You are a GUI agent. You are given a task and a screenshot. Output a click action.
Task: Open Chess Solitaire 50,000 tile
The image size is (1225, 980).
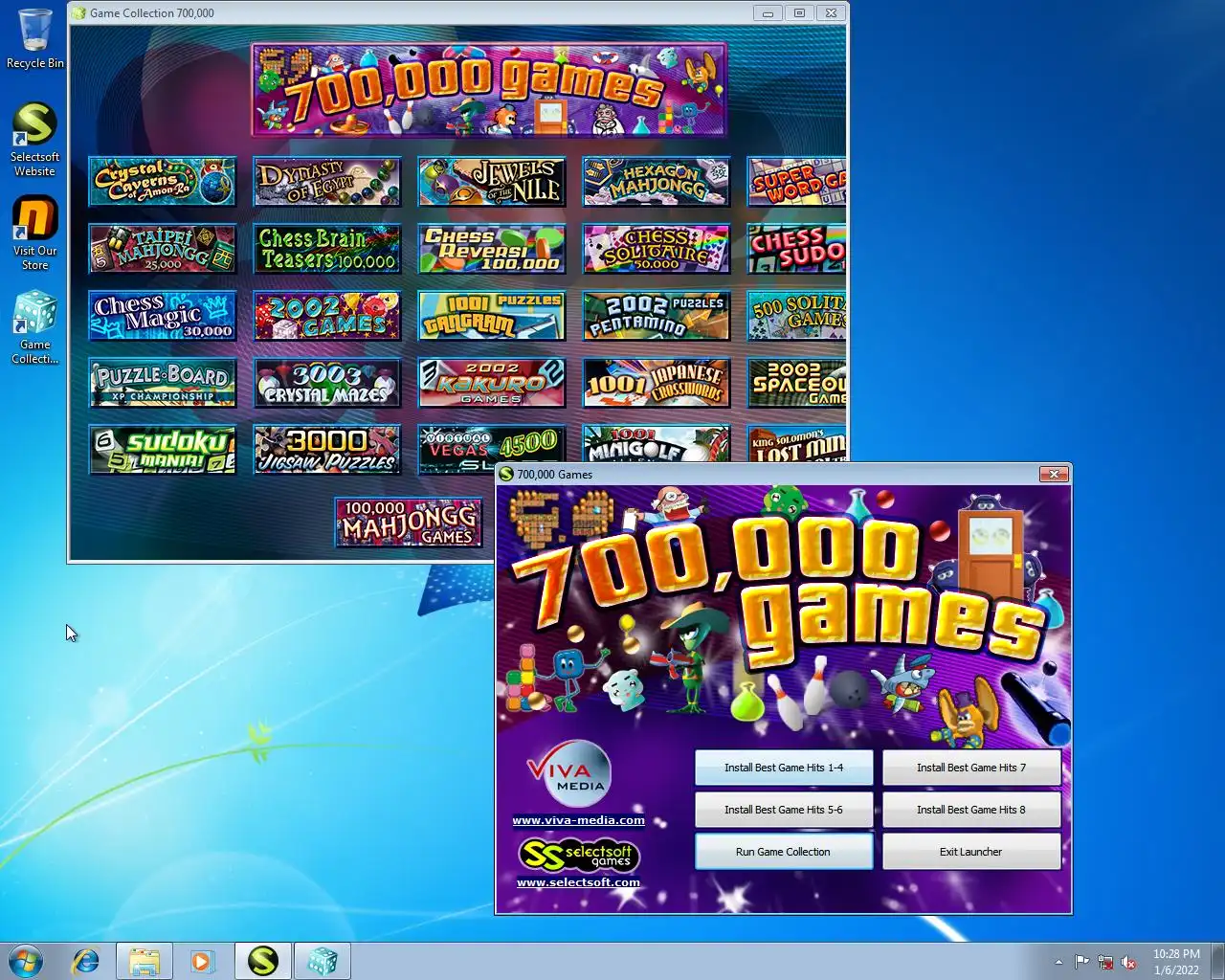point(656,249)
